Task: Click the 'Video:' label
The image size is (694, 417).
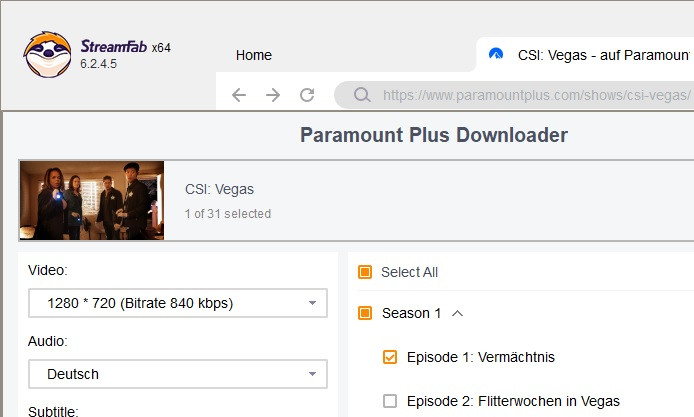Action: pos(48,270)
